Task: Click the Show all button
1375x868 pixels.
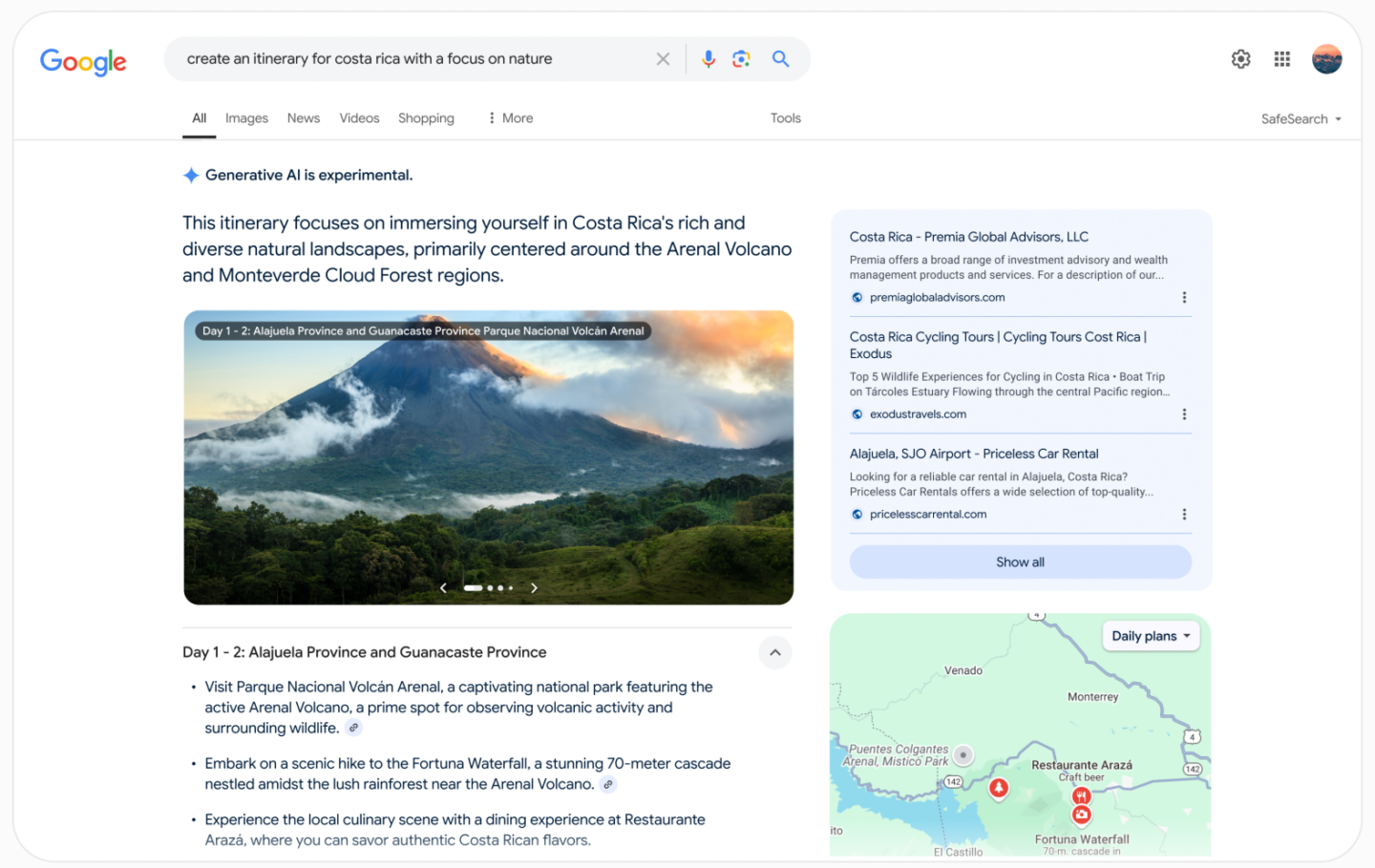Action: click(1020, 561)
